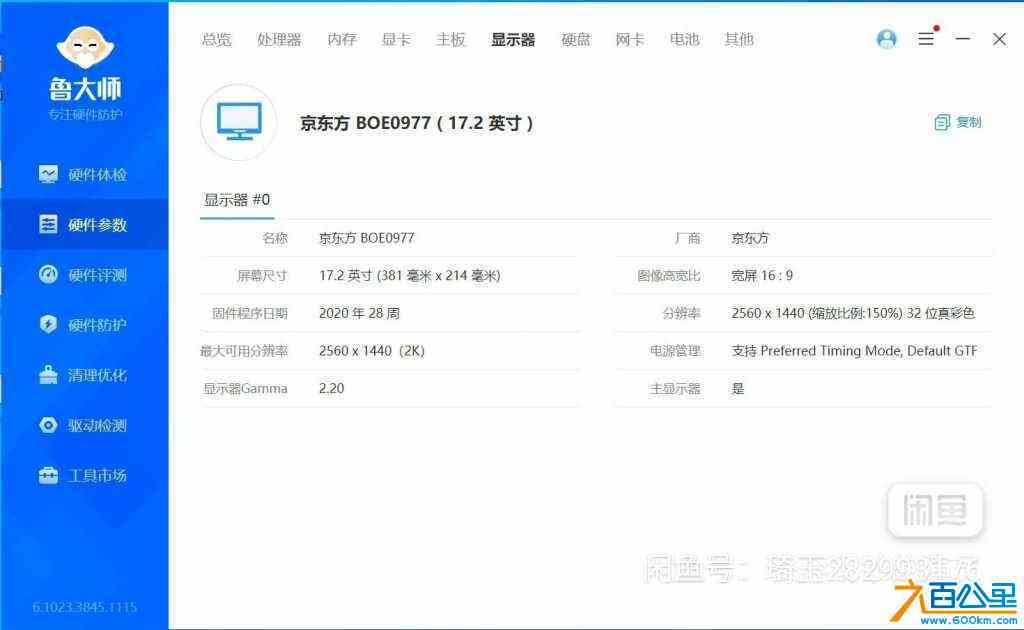Click the 厂商 value 京东方
Viewport: 1024px width, 630px height.
coord(750,238)
